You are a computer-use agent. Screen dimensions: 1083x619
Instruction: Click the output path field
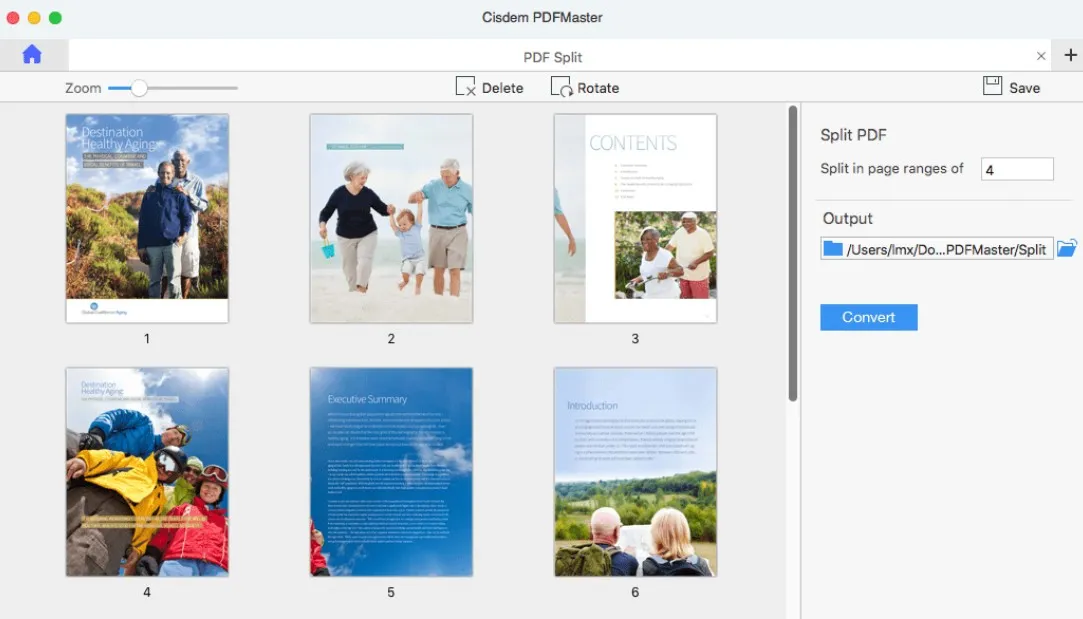tap(937, 249)
